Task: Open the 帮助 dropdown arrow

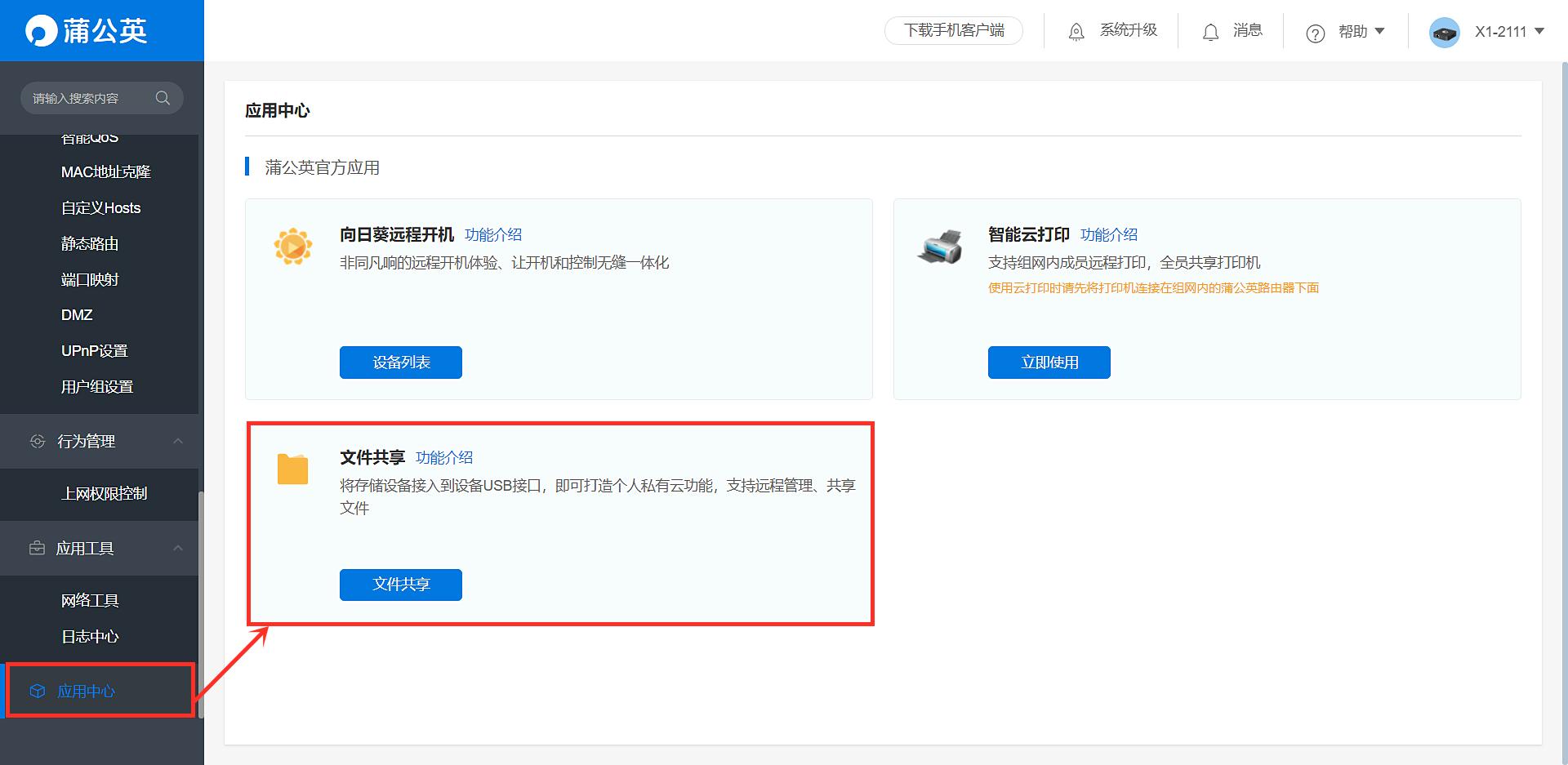Action: click(1380, 31)
